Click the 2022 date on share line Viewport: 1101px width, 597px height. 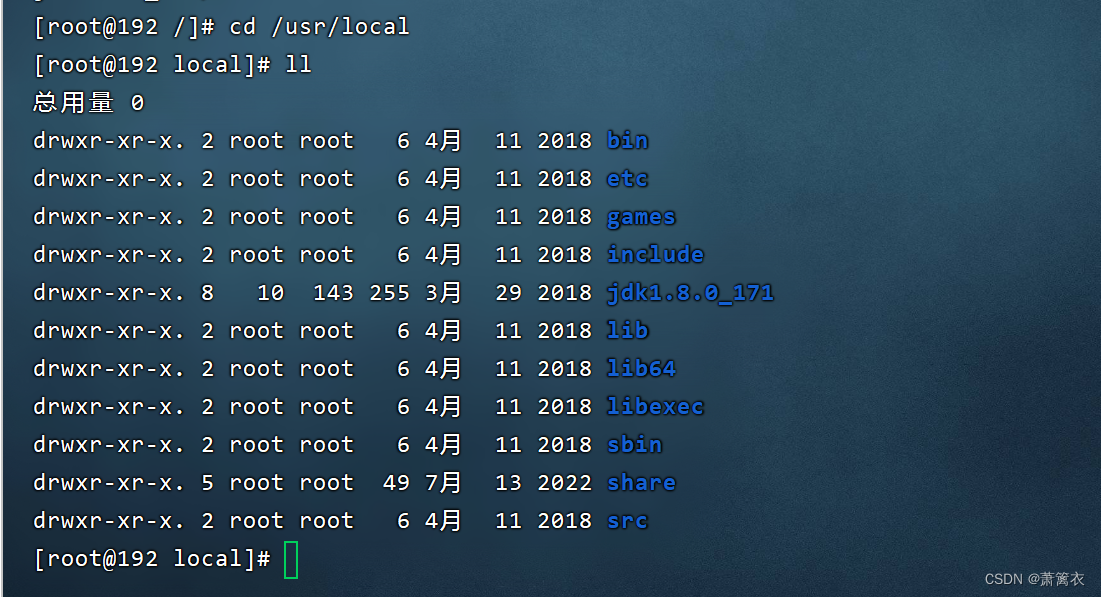[564, 482]
